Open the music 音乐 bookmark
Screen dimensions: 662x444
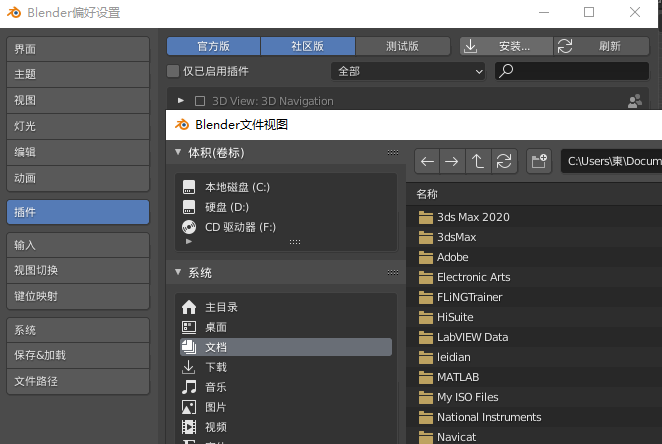286,387
